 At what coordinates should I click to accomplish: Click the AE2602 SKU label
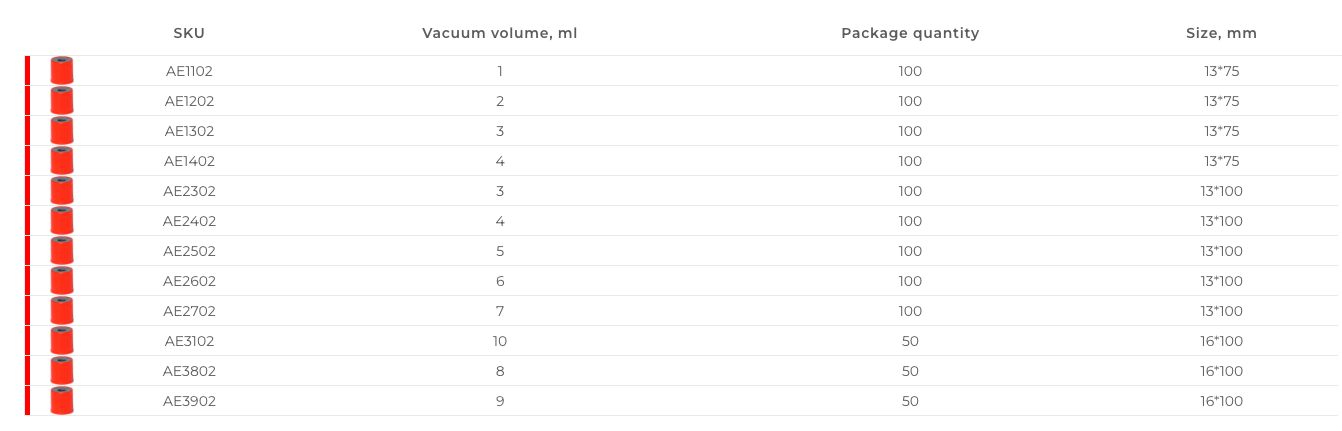point(189,281)
